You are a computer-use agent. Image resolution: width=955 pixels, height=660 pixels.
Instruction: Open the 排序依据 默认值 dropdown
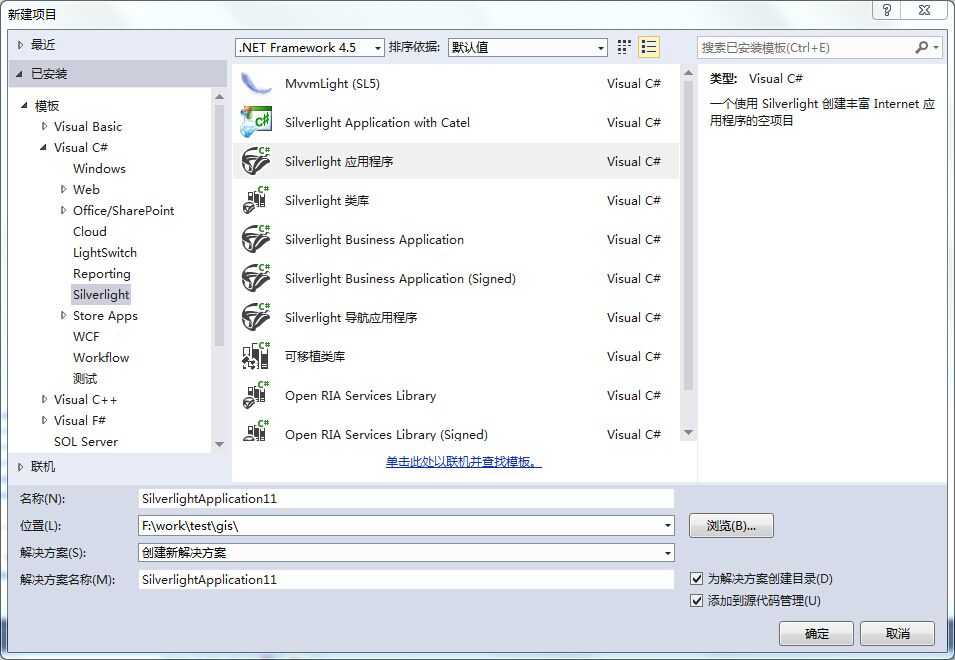601,47
